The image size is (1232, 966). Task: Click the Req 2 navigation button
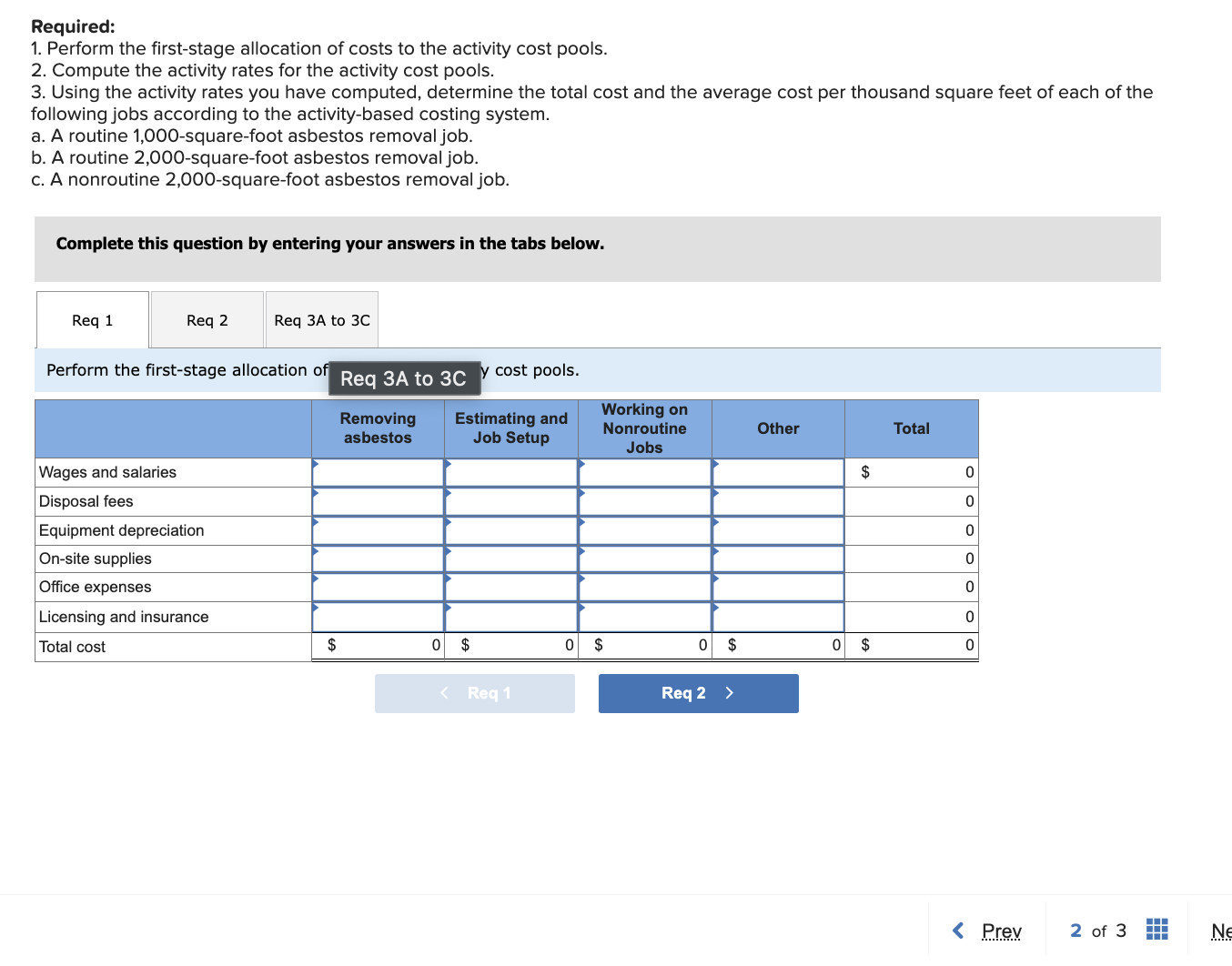pos(698,692)
